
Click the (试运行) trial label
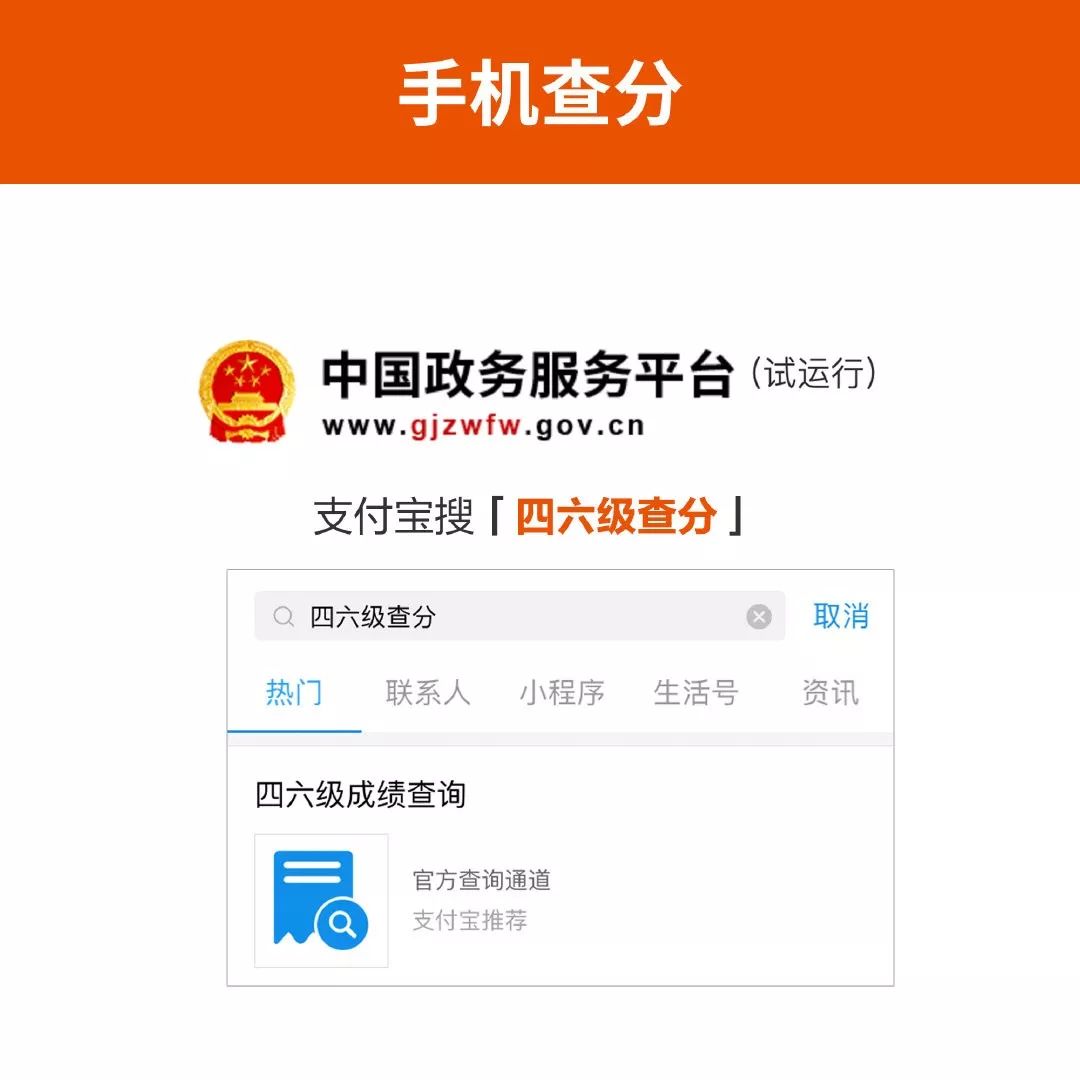813,373
